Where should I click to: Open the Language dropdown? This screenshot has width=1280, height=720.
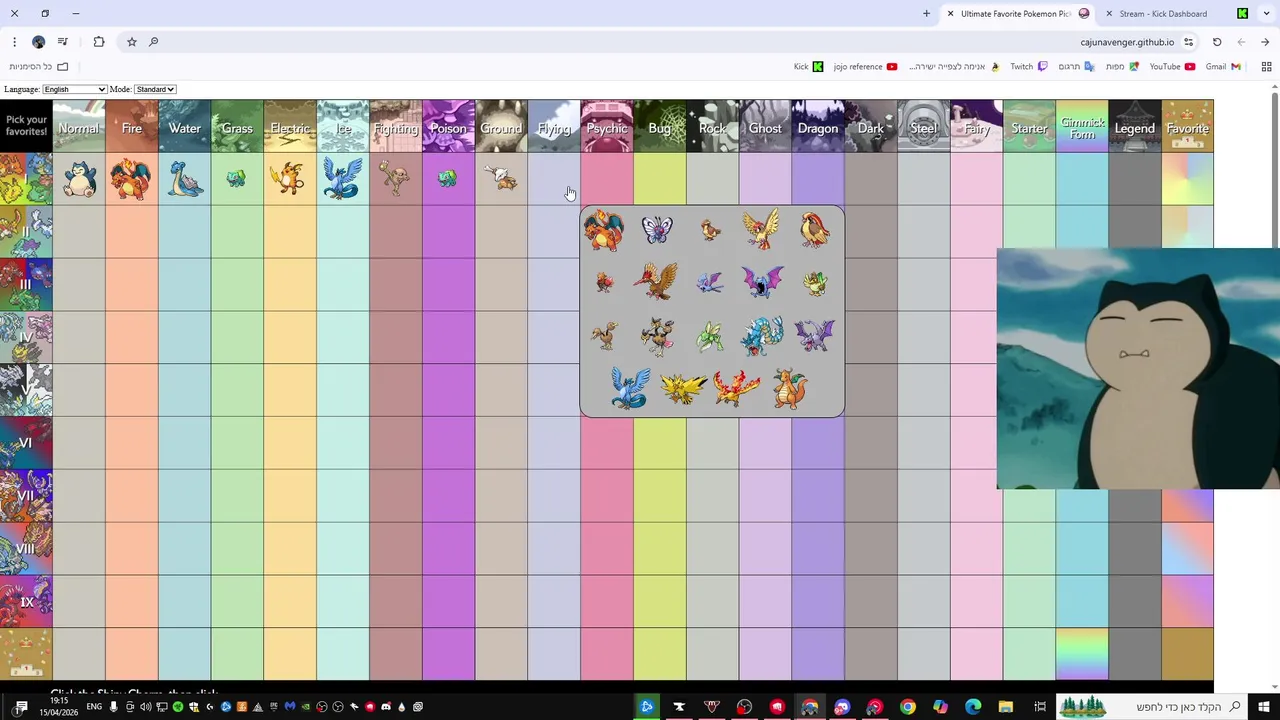[74, 89]
